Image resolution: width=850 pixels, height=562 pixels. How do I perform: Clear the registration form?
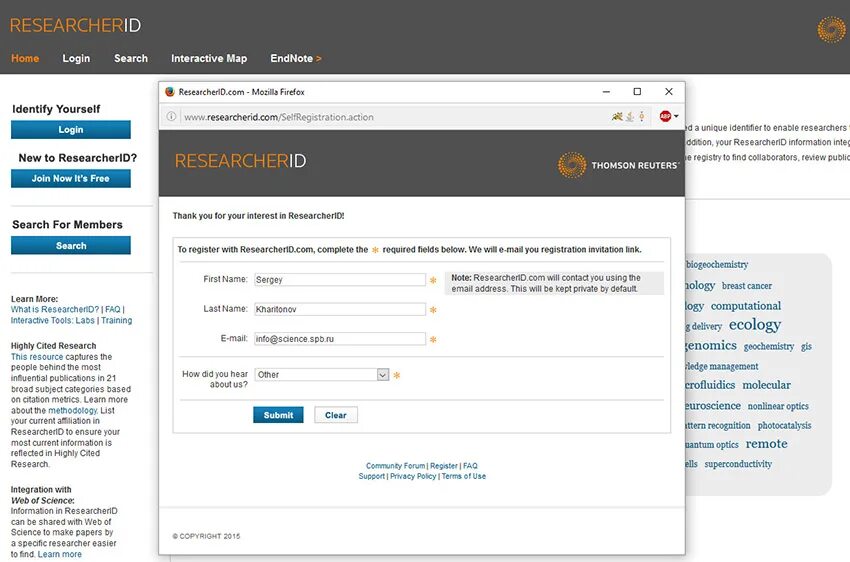click(336, 415)
